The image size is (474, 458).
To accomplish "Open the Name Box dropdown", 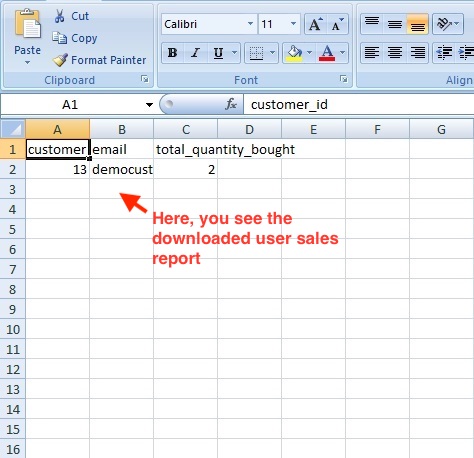I will click(149, 105).
